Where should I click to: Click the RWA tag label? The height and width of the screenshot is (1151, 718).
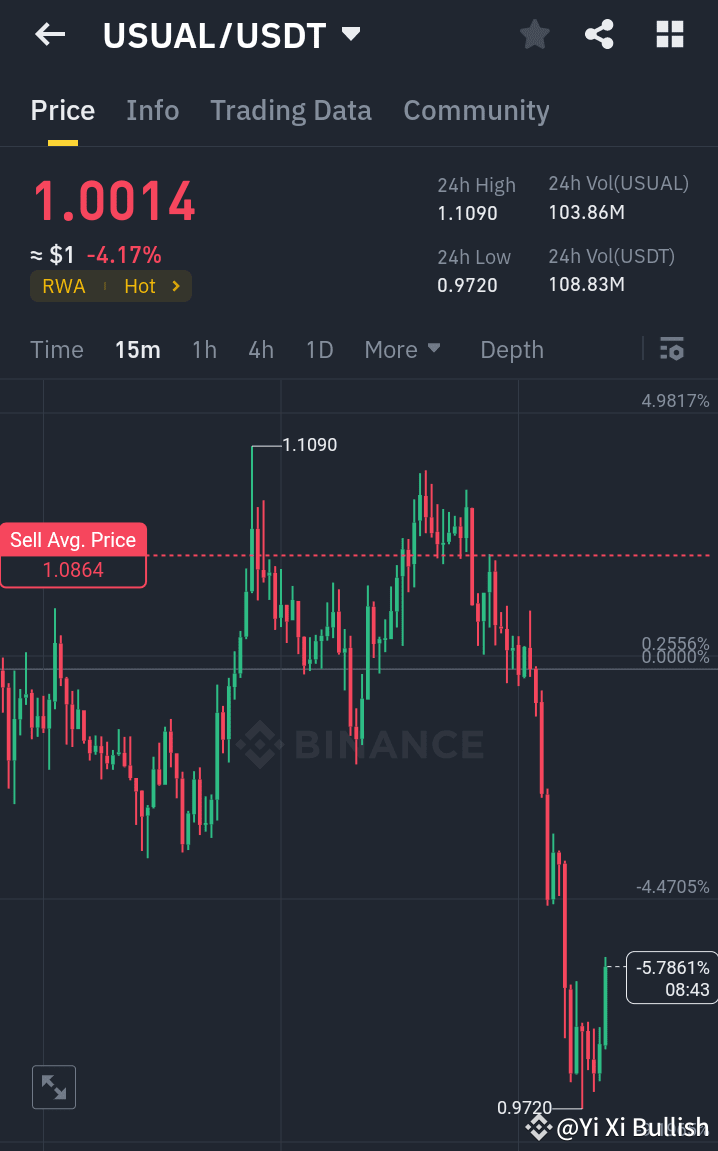coord(63,286)
